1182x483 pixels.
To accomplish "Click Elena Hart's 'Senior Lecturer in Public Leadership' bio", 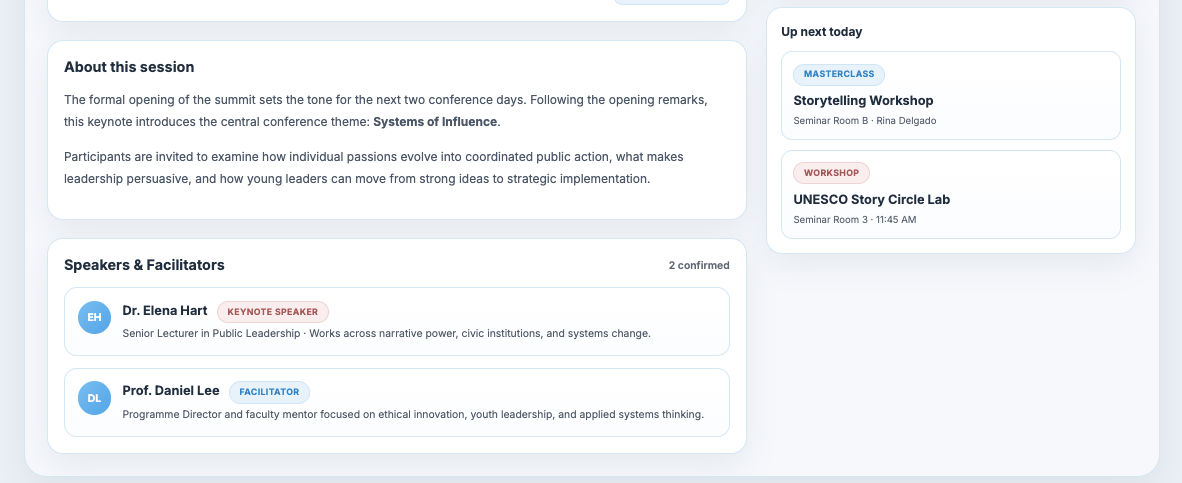I will pos(386,333).
